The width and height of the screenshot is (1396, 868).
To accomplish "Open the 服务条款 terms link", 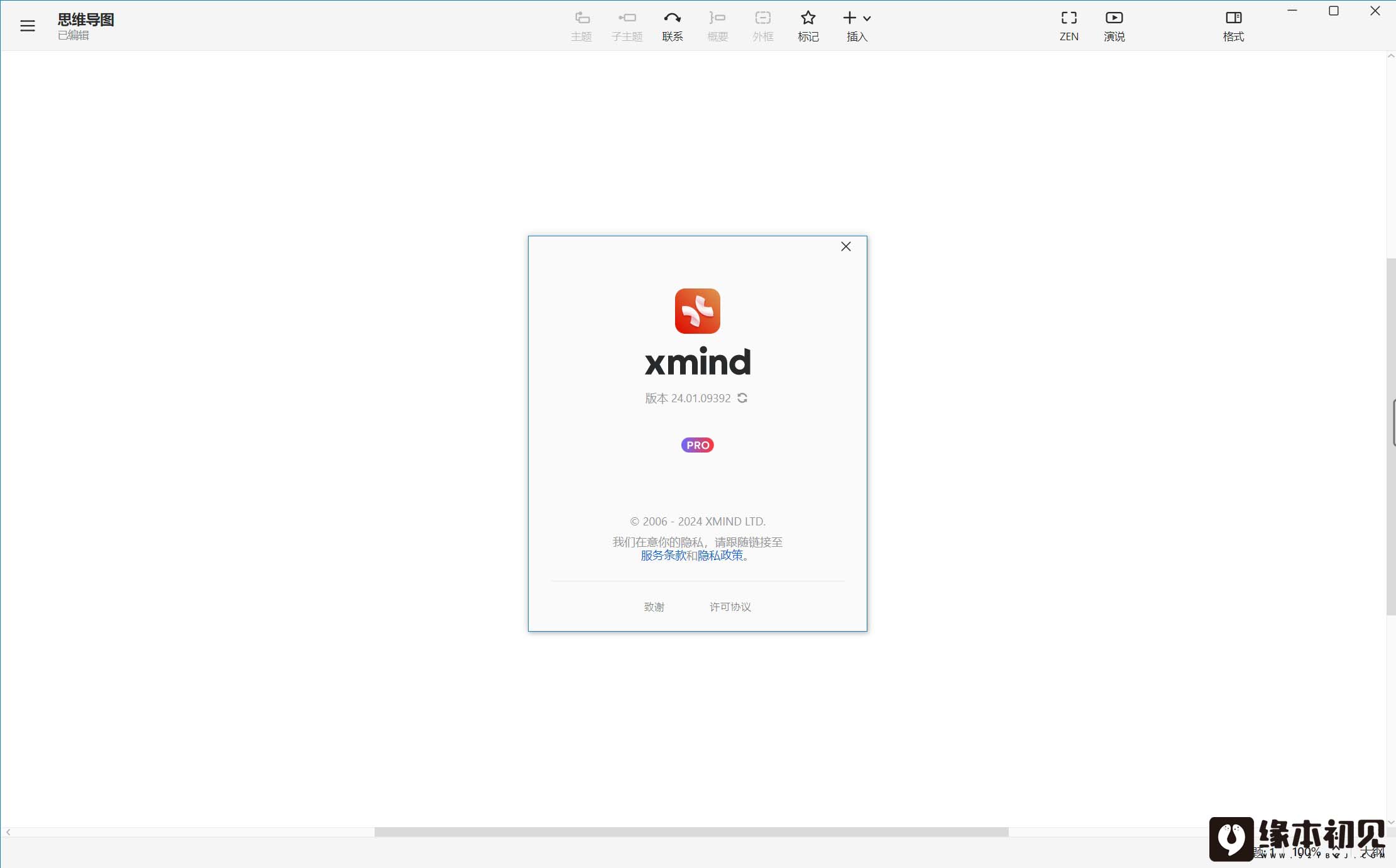I will coord(663,555).
